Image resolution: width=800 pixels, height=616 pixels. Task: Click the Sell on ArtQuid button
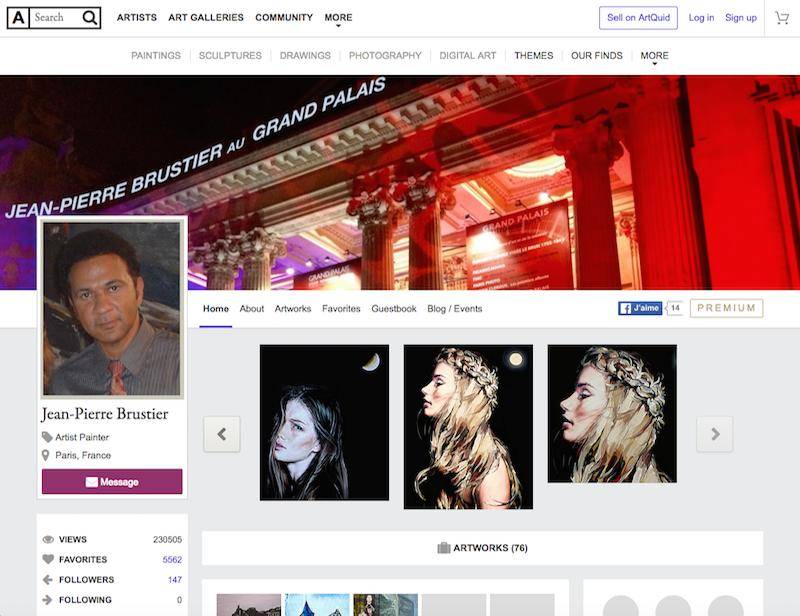coord(638,18)
